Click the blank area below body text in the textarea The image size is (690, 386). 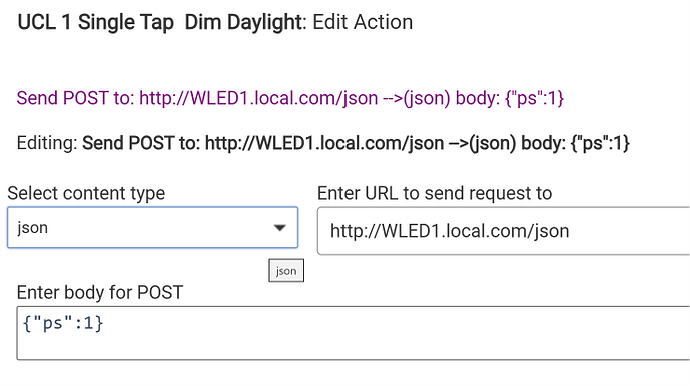pos(353,348)
